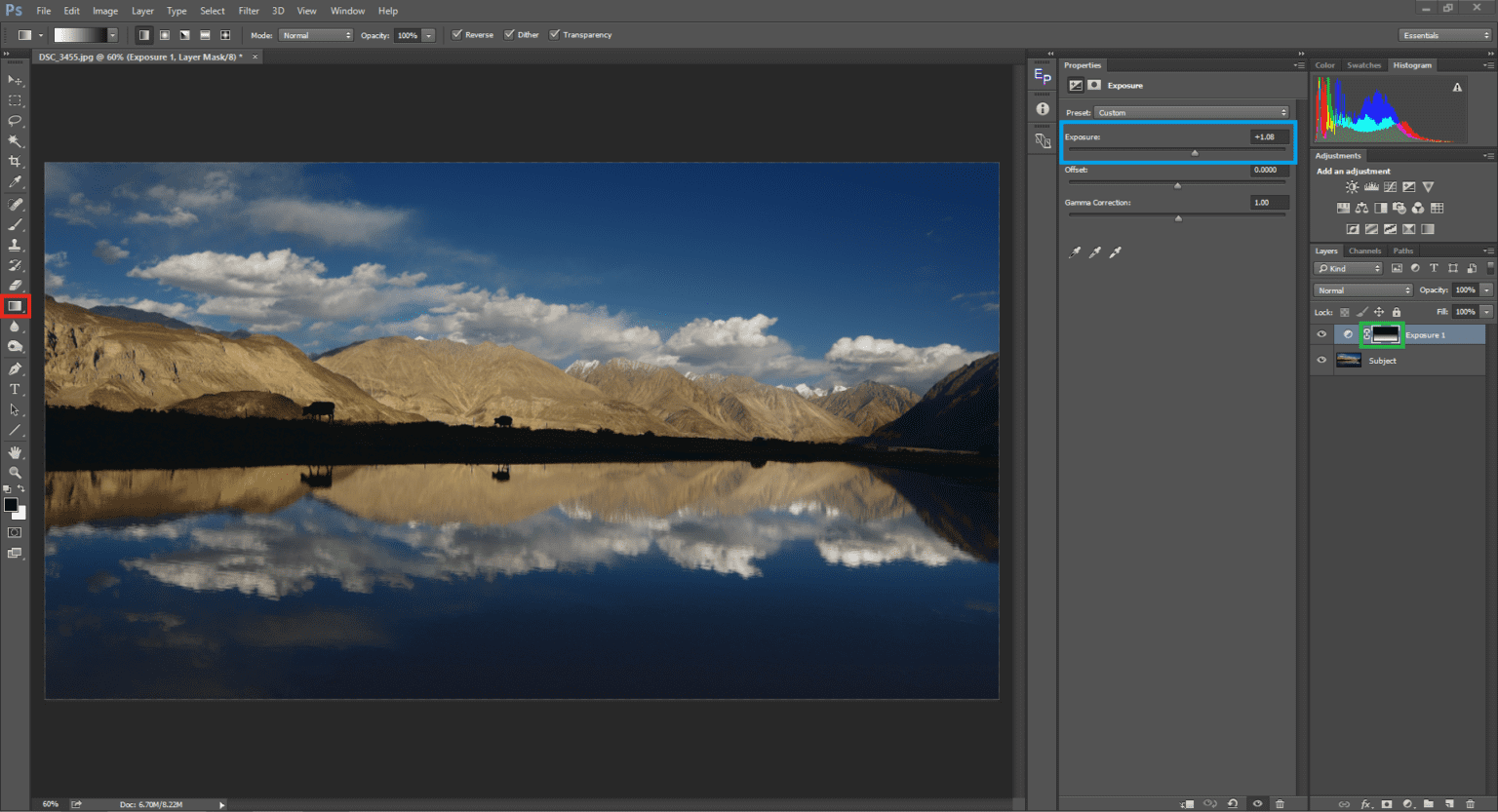This screenshot has height=812, width=1498.
Task: Open the File menu
Action: 44,11
